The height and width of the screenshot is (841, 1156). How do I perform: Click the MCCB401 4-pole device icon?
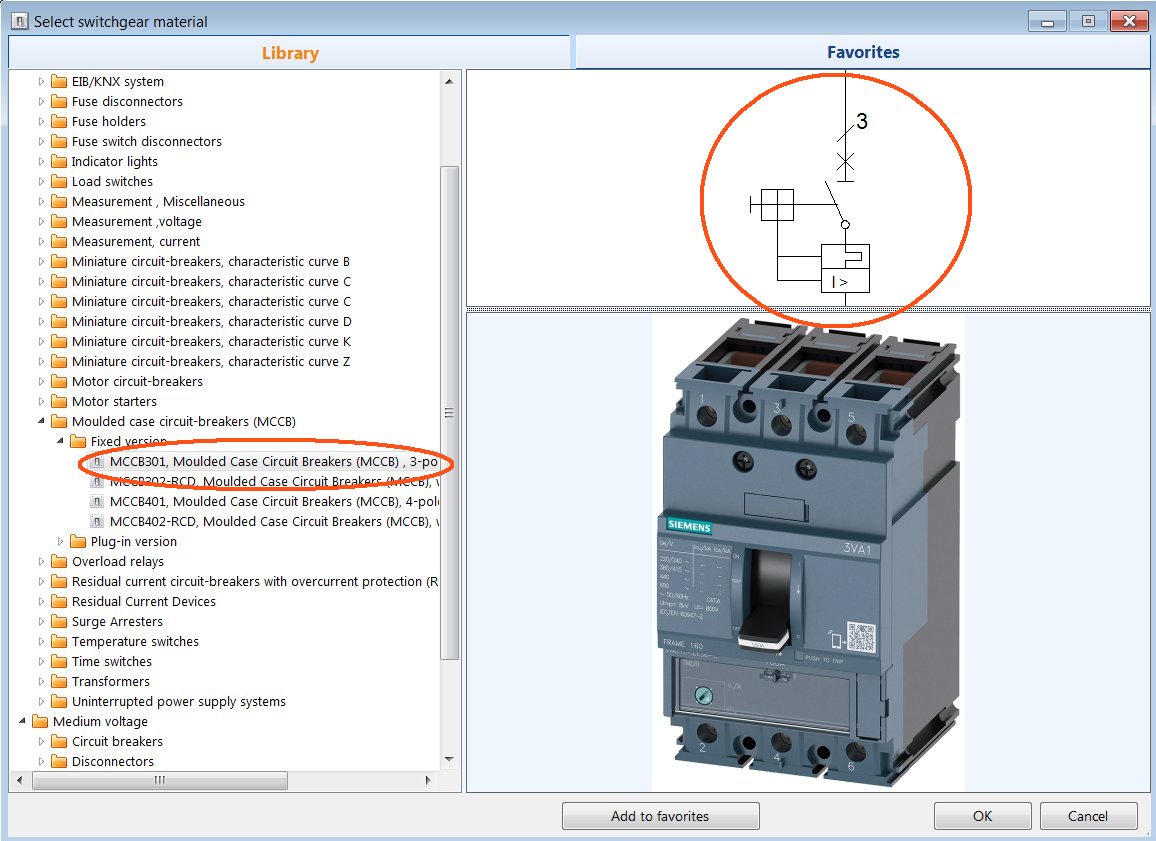click(x=97, y=502)
